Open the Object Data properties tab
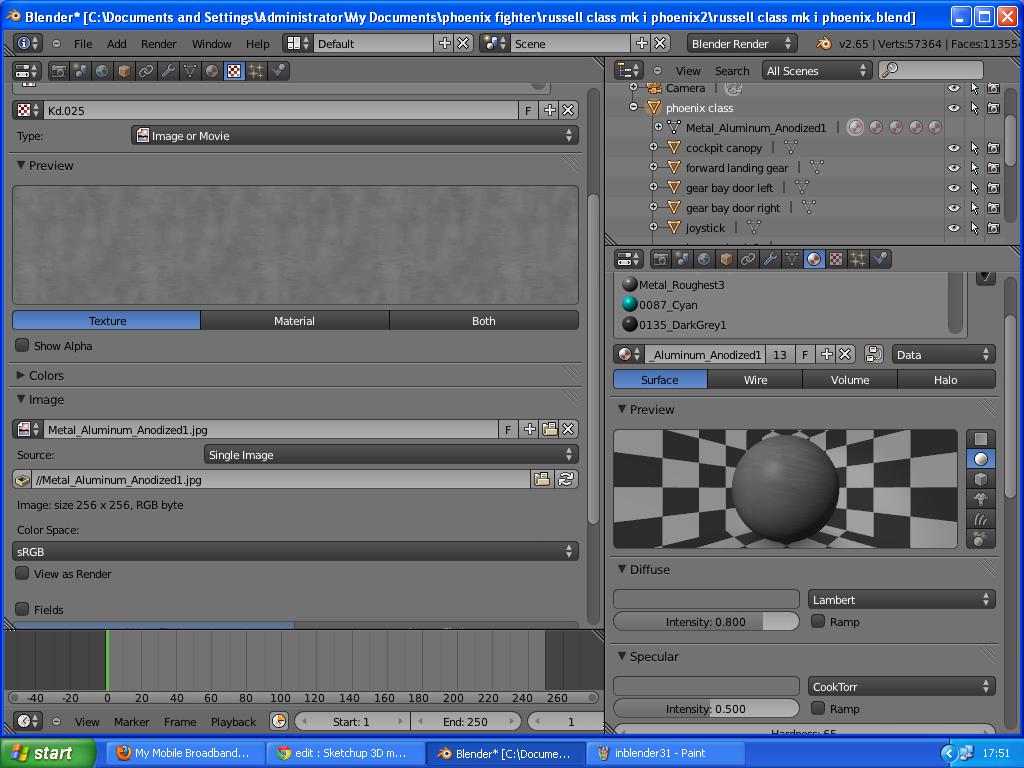This screenshot has width=1024, height=768. point(791,259)
